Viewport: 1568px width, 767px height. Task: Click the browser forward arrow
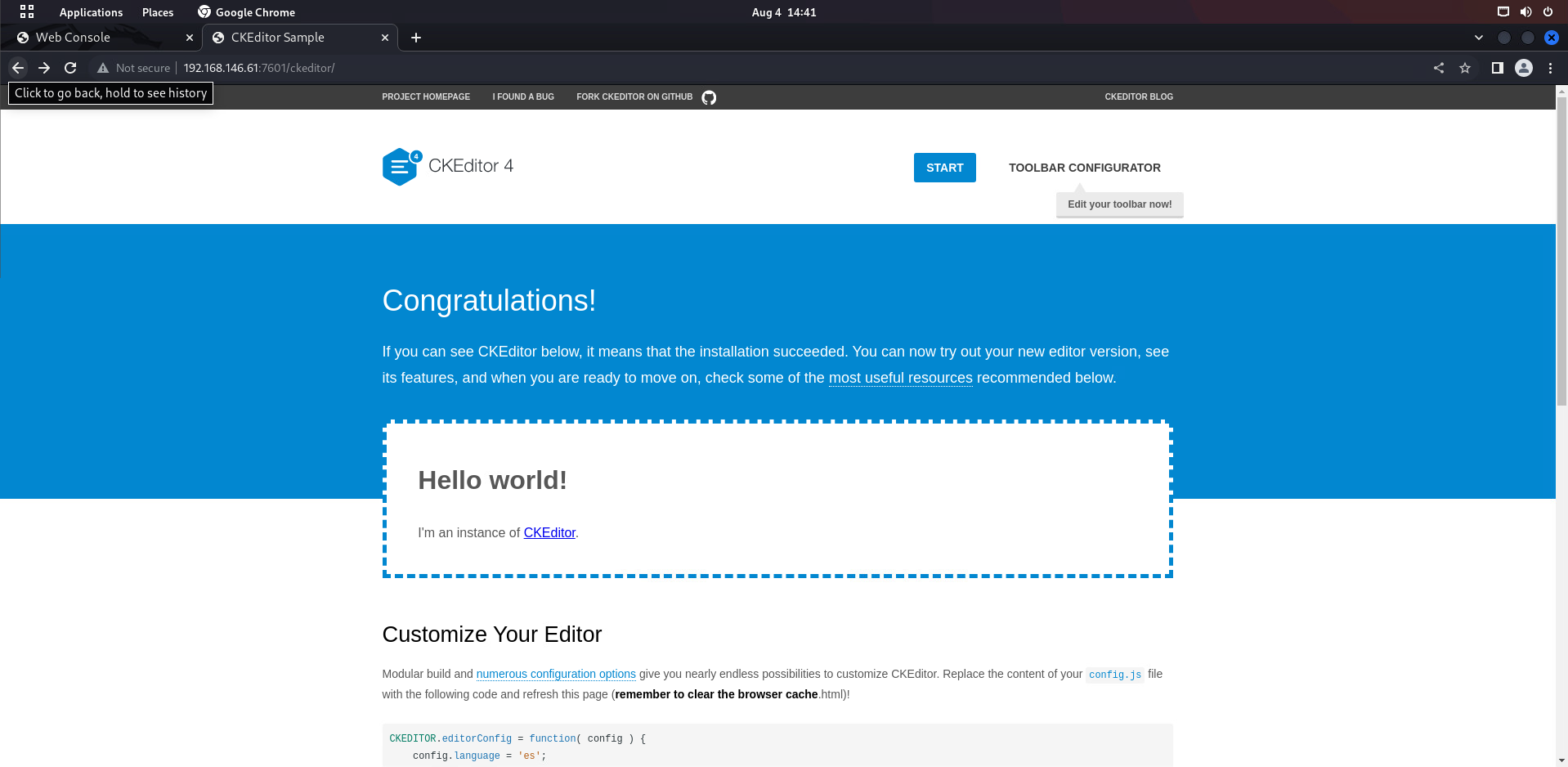[x=44, y=68]
